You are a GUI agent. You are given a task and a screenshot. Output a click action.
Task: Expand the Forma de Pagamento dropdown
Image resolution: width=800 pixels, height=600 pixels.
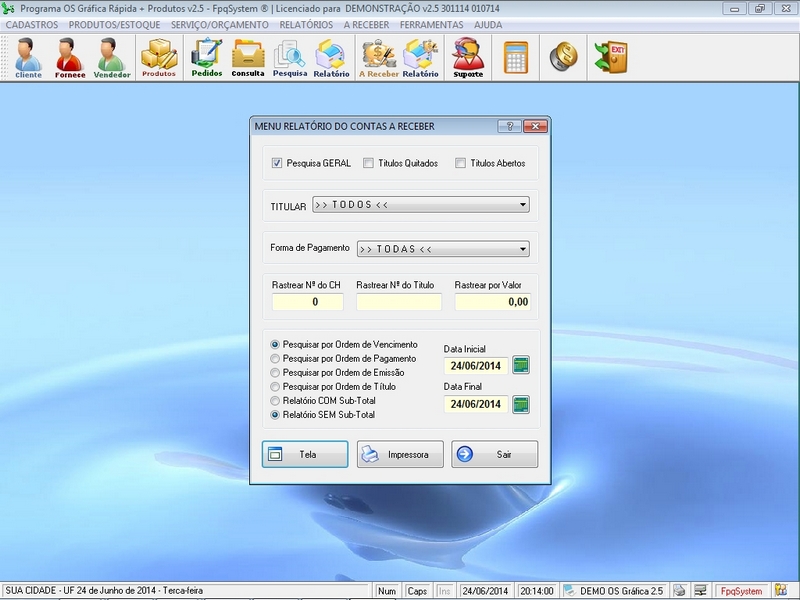523,249
